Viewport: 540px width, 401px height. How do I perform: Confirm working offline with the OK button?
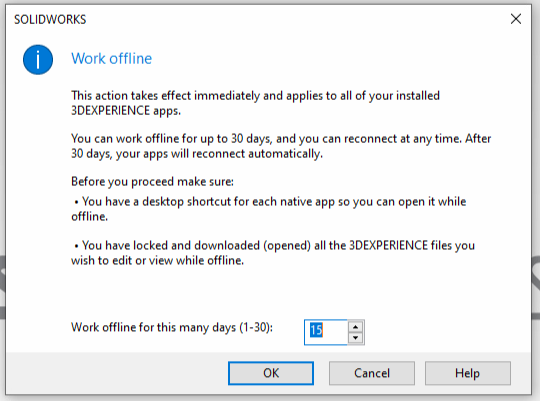(271, 373)
